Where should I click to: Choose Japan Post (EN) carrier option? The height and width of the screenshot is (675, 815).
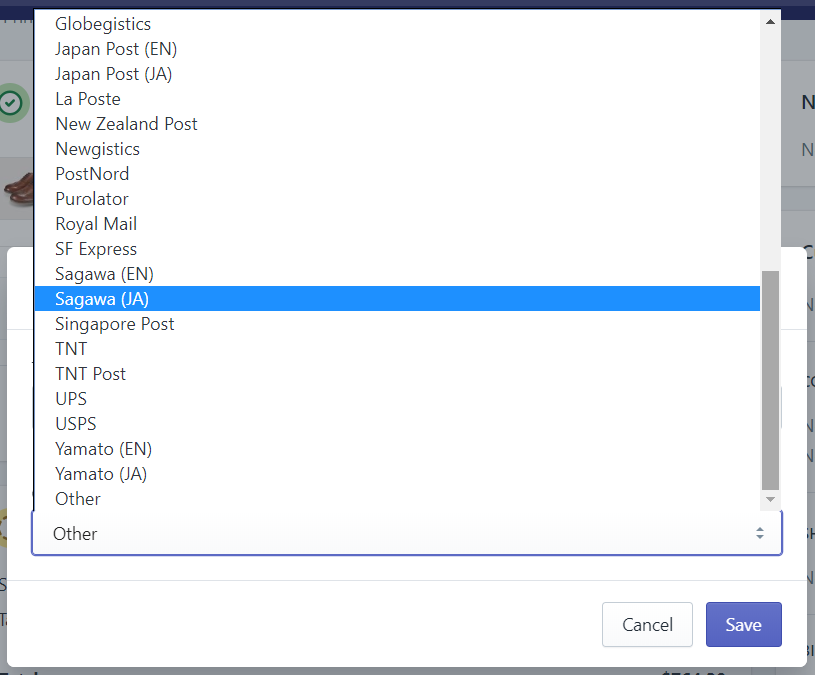[397, 49]
